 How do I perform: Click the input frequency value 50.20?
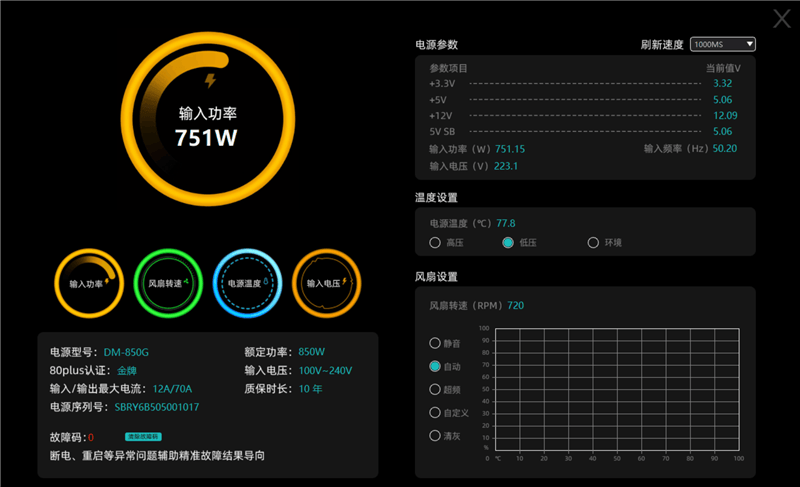pyautogui.click(x=724, y=148)
